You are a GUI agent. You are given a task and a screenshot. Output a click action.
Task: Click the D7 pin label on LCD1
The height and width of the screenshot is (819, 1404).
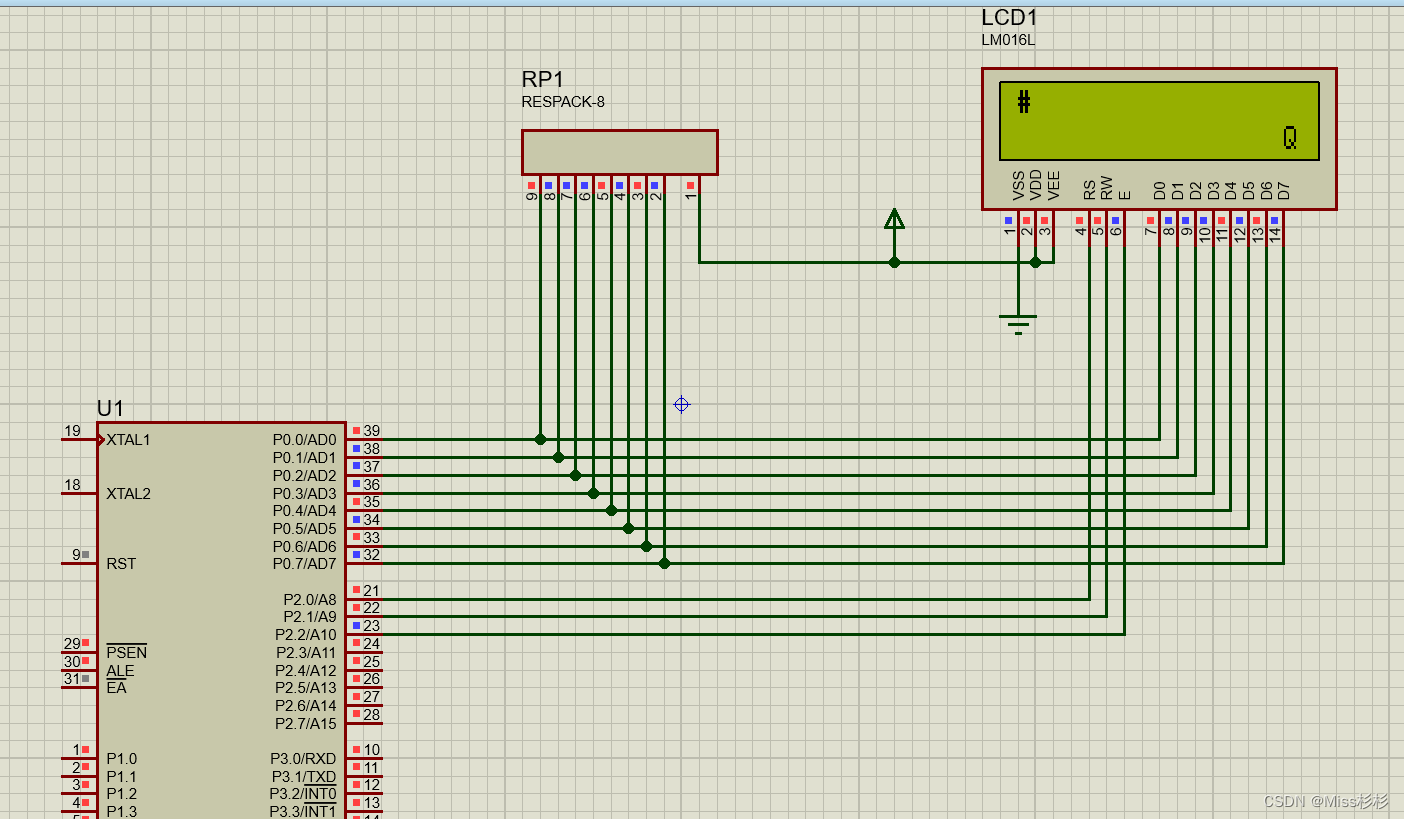[x=1284, y=190]
